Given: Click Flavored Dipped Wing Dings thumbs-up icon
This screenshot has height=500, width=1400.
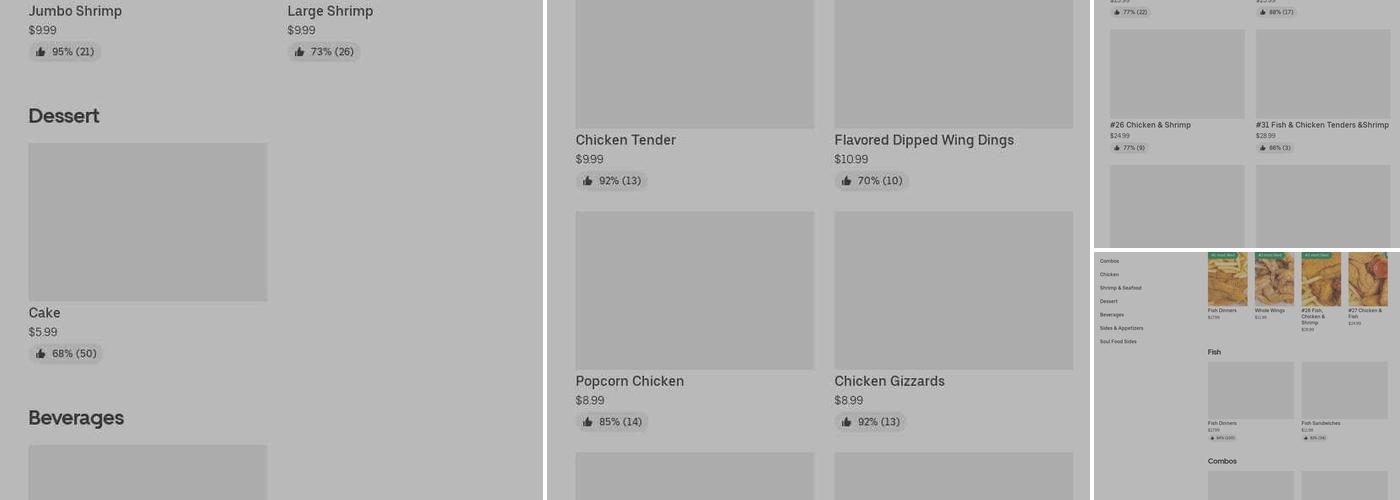Looking at the screenshot, I should [x=847, y=181].
